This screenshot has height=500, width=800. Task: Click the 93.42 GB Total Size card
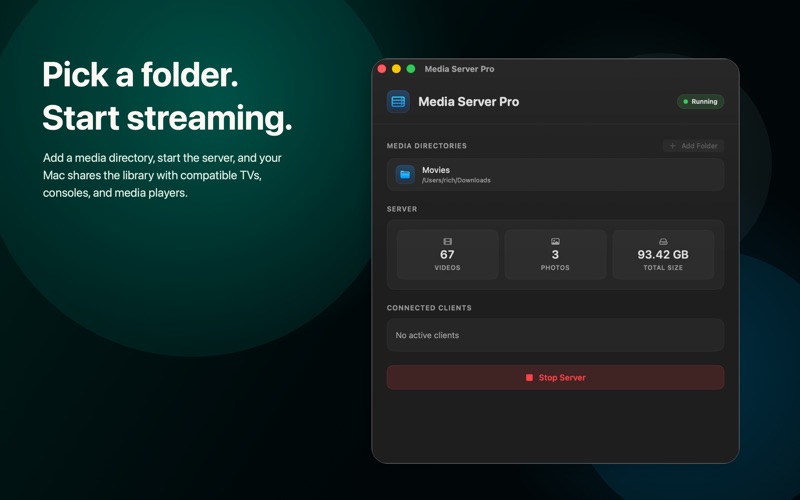click(663, 254)
